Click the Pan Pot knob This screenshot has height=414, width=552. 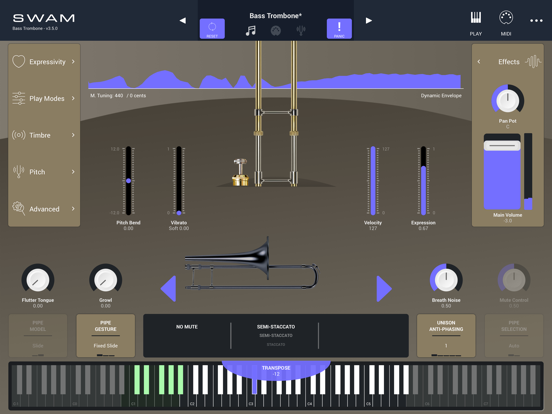(508, 99)
